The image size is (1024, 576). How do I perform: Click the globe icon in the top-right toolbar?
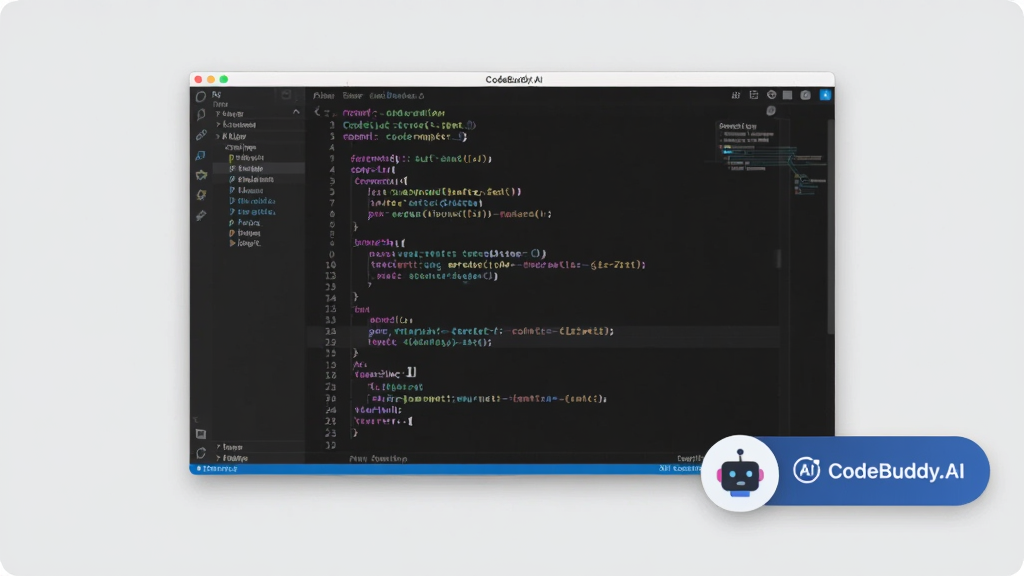771,95
